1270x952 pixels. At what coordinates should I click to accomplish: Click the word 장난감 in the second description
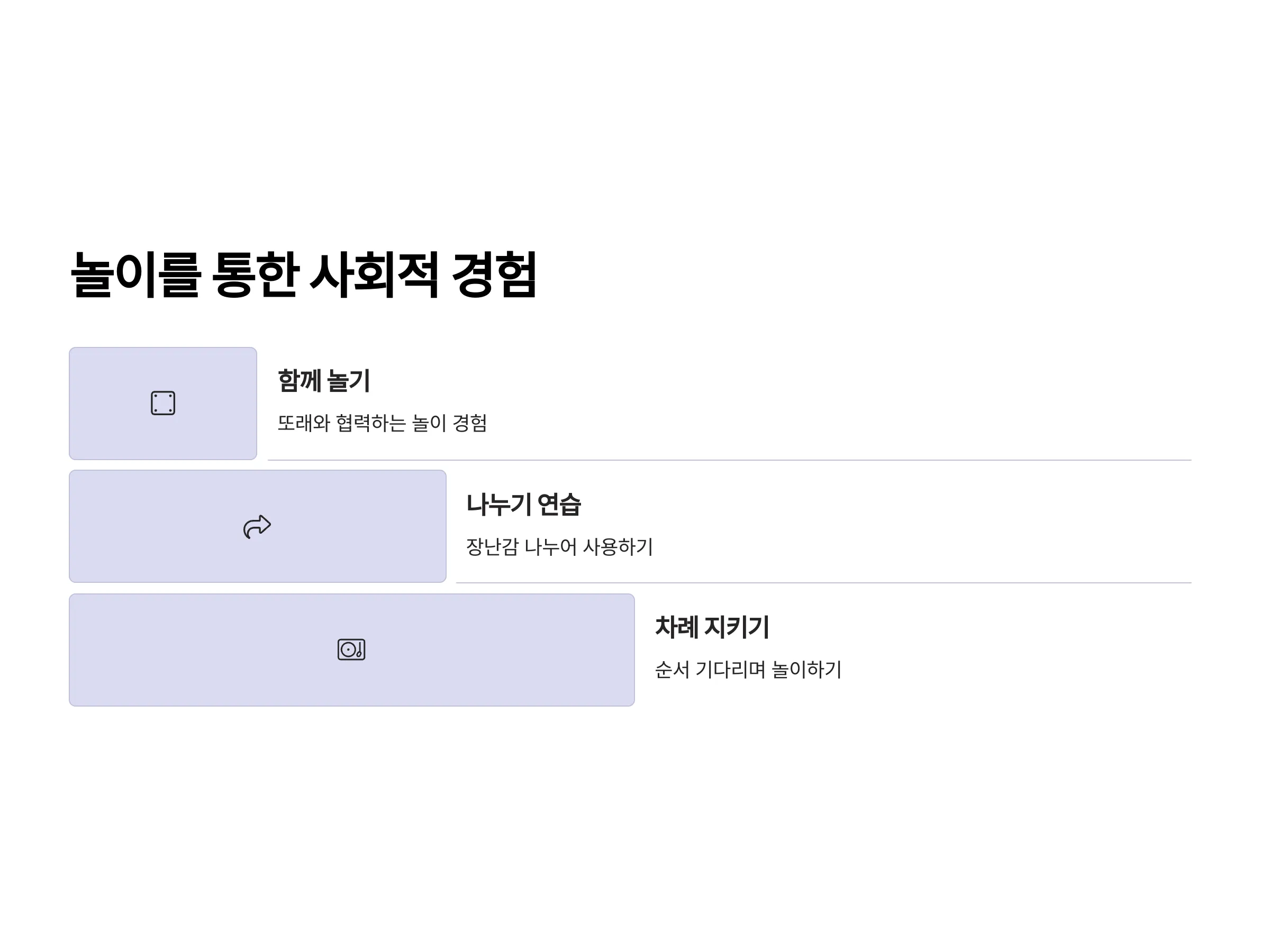click(493, 546)
